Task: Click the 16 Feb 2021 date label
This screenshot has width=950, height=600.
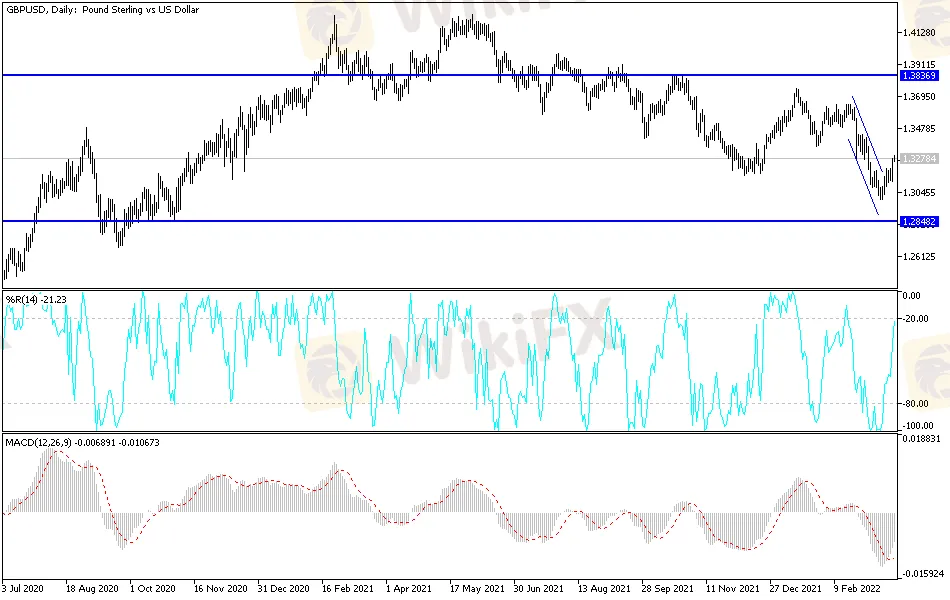Action: 348,588
